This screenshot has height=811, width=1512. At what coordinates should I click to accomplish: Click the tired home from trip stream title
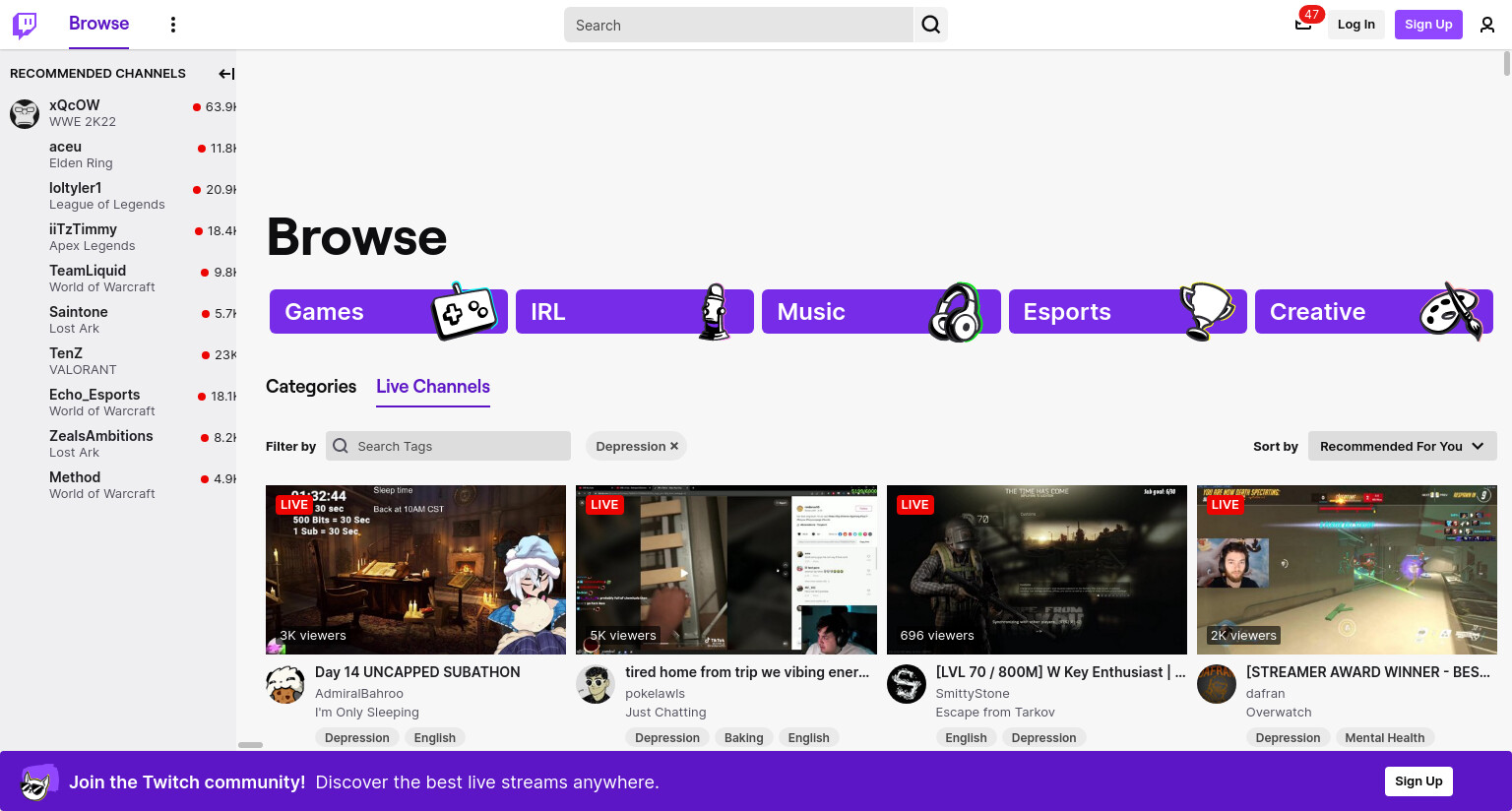(747, 672)
